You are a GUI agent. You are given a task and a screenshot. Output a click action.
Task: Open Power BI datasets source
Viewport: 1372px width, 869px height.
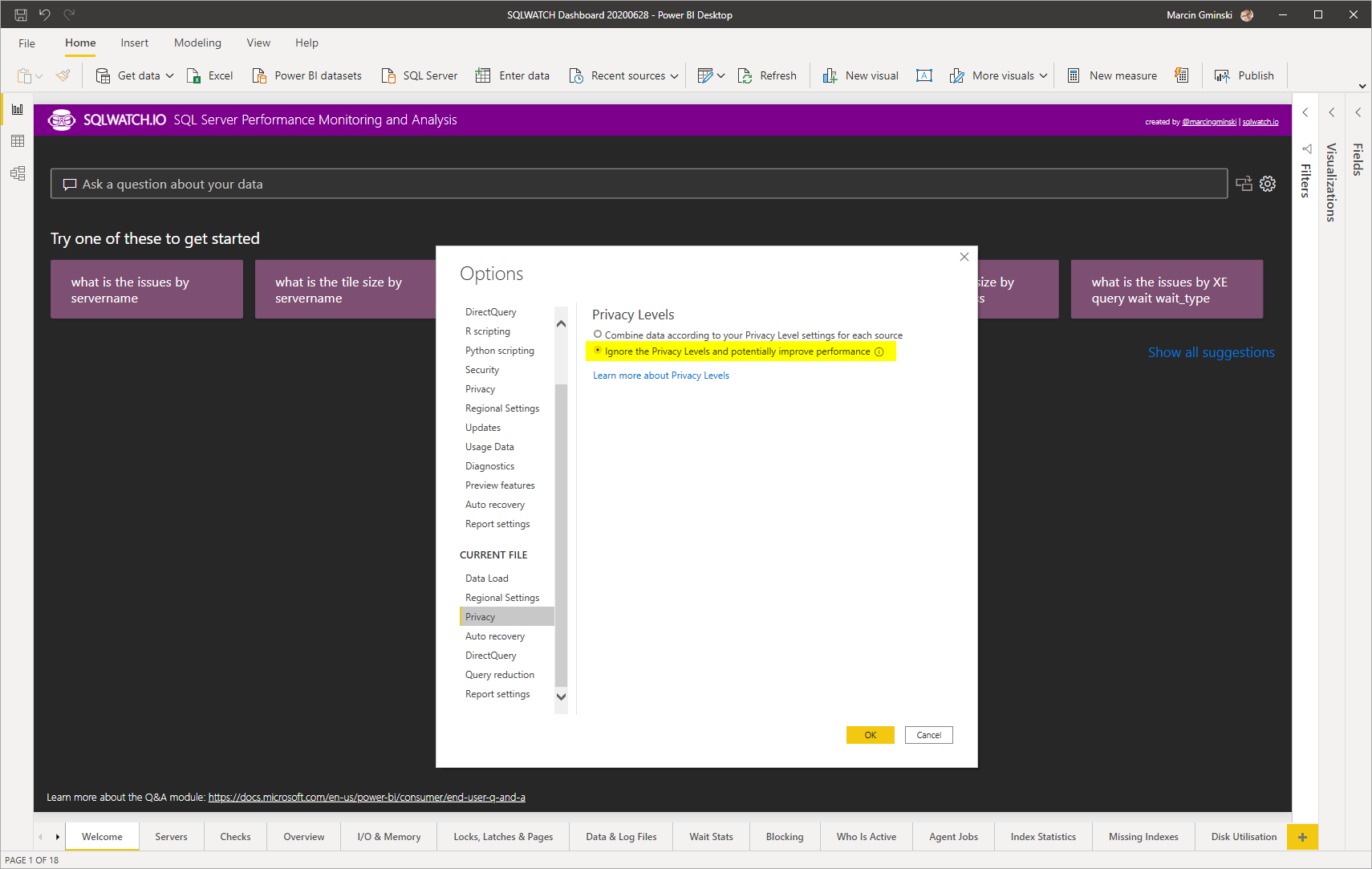click(x=307, y=75)
